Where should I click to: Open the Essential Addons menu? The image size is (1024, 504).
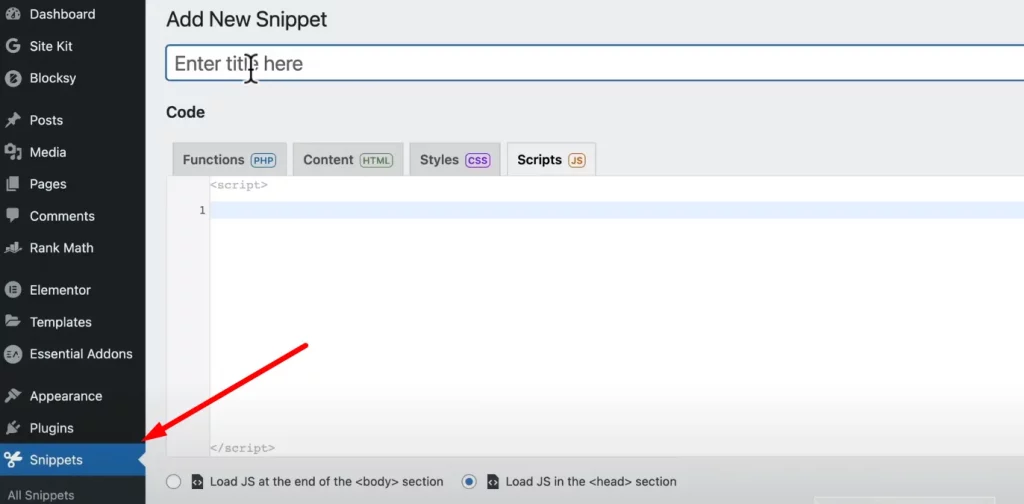80,354
